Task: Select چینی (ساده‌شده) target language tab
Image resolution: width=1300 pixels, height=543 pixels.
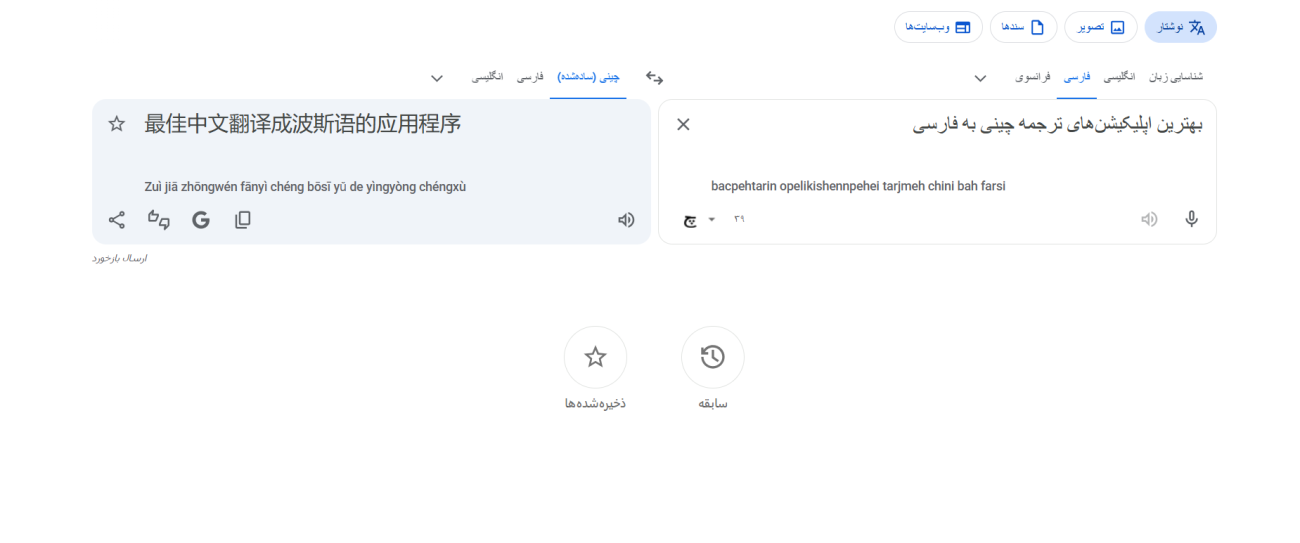Action: [588, 77]
